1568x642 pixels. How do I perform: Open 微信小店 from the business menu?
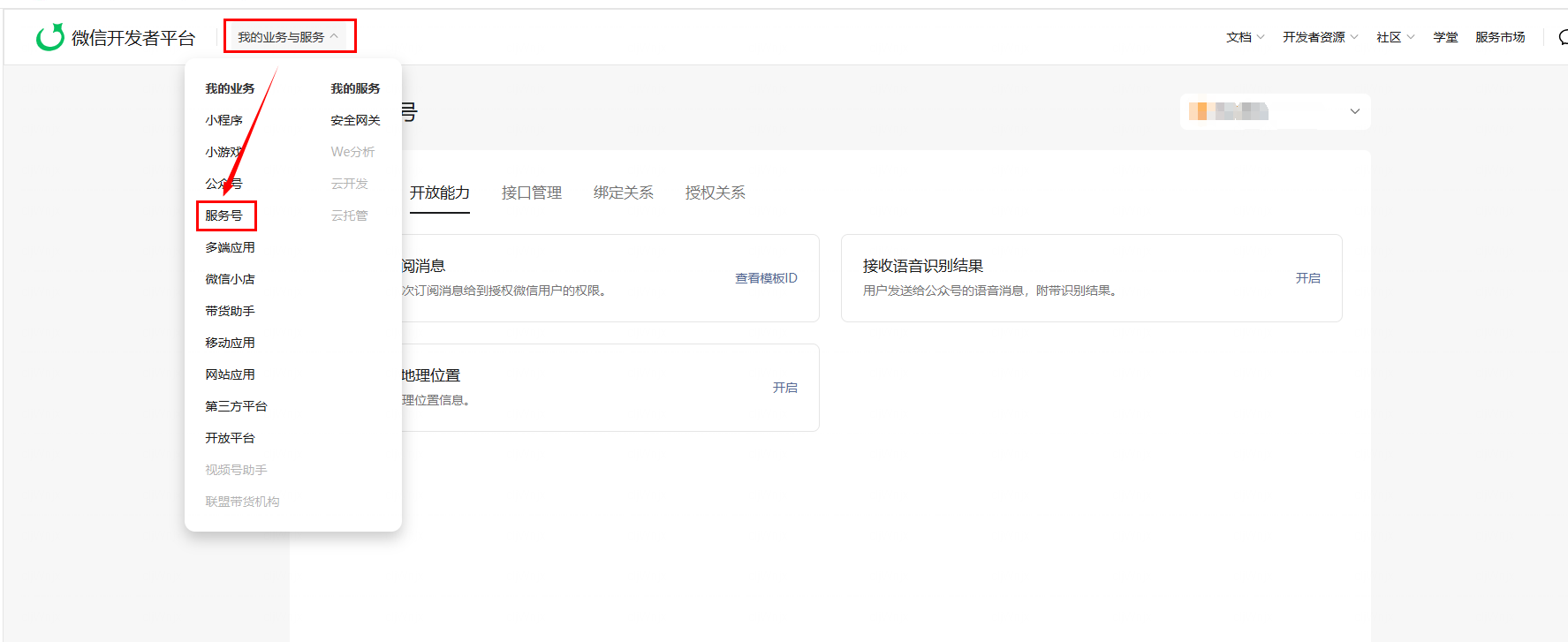[231, 279]
